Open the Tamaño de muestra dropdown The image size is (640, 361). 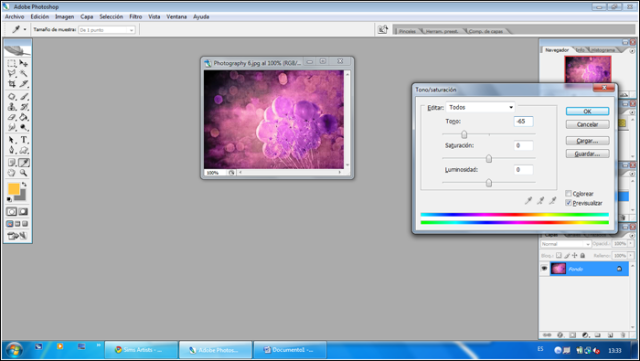[107, 30]
